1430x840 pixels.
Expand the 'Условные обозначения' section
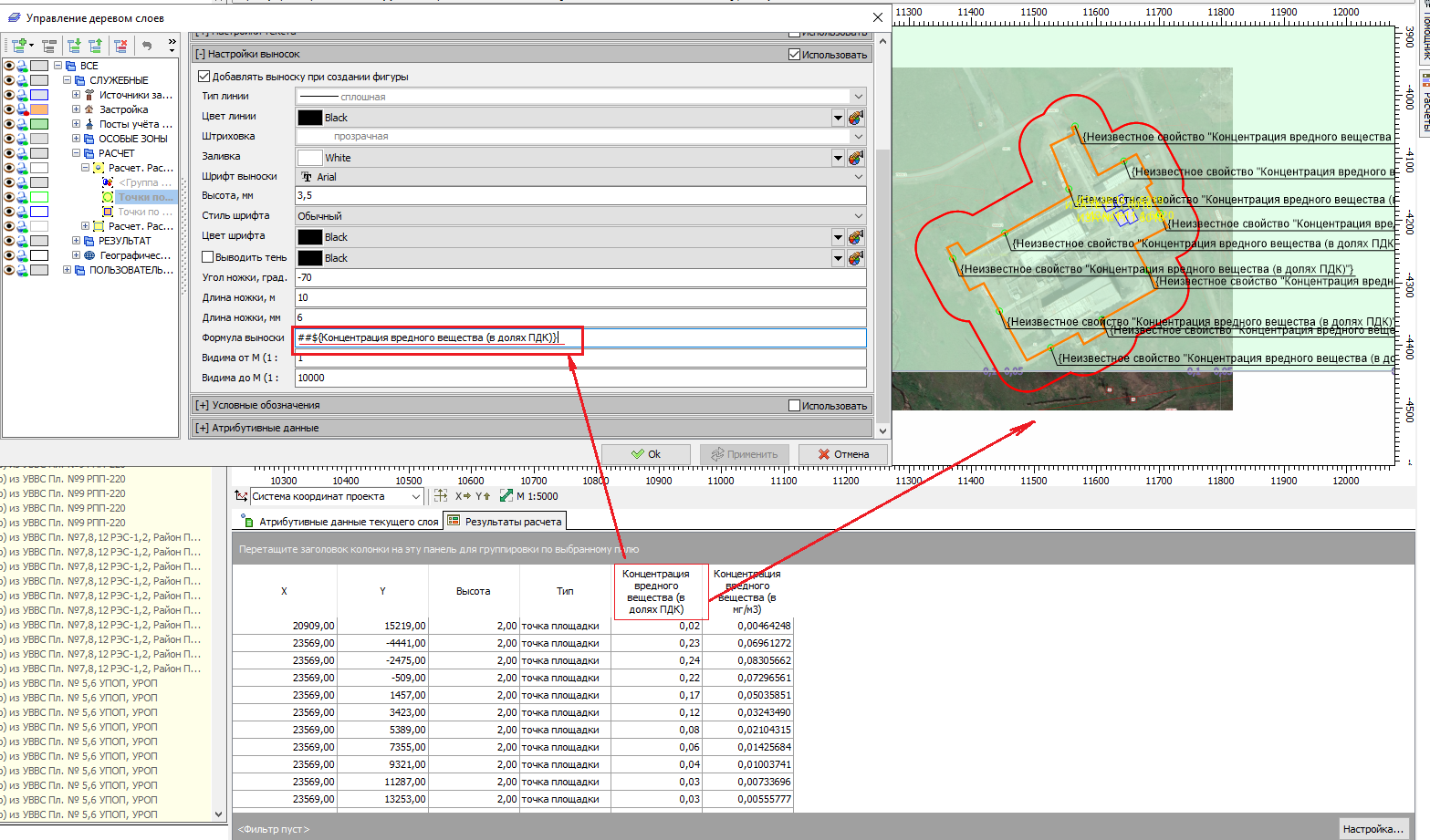(x=202, y=405)
